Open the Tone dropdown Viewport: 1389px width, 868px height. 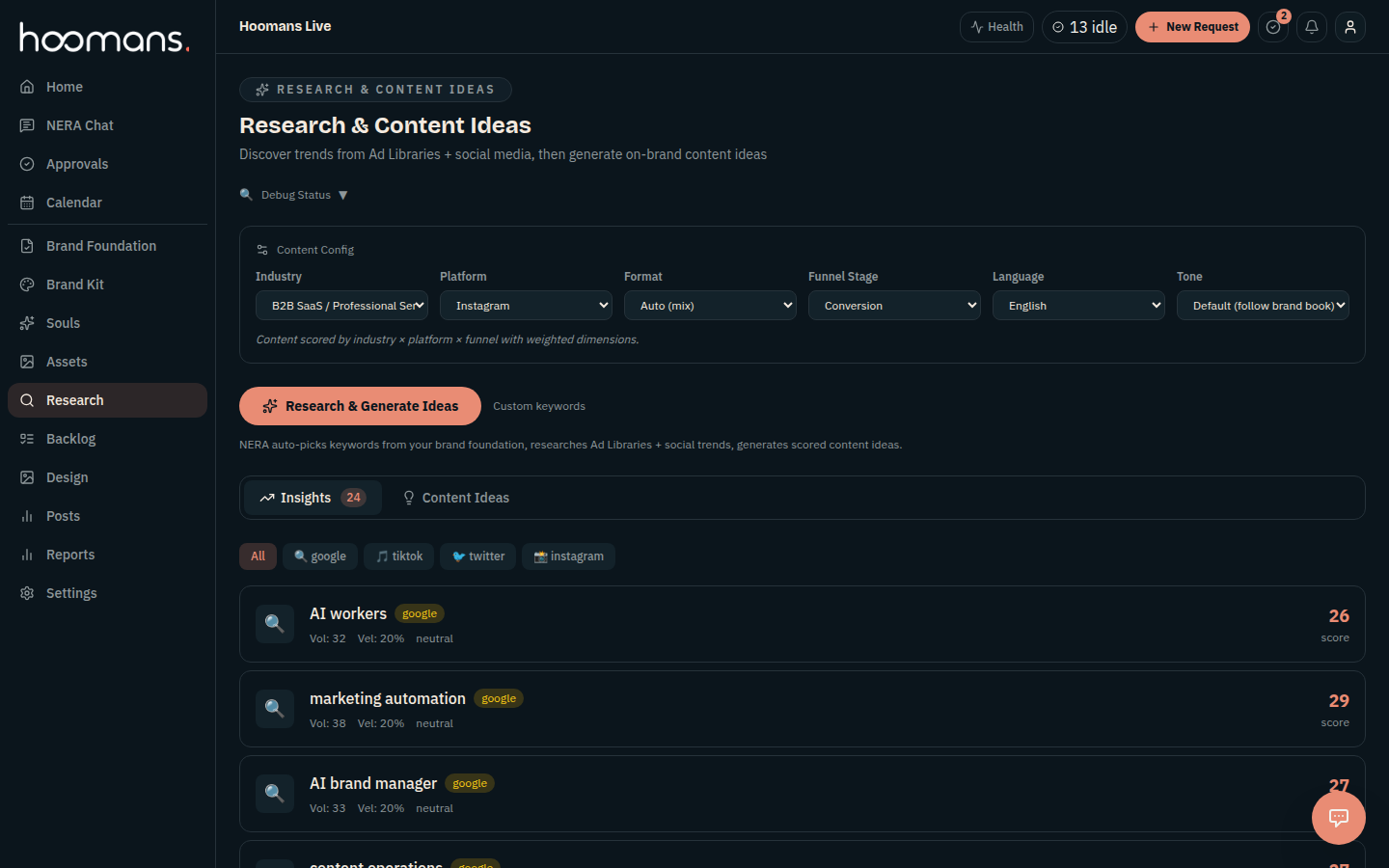coord(1263,306)
